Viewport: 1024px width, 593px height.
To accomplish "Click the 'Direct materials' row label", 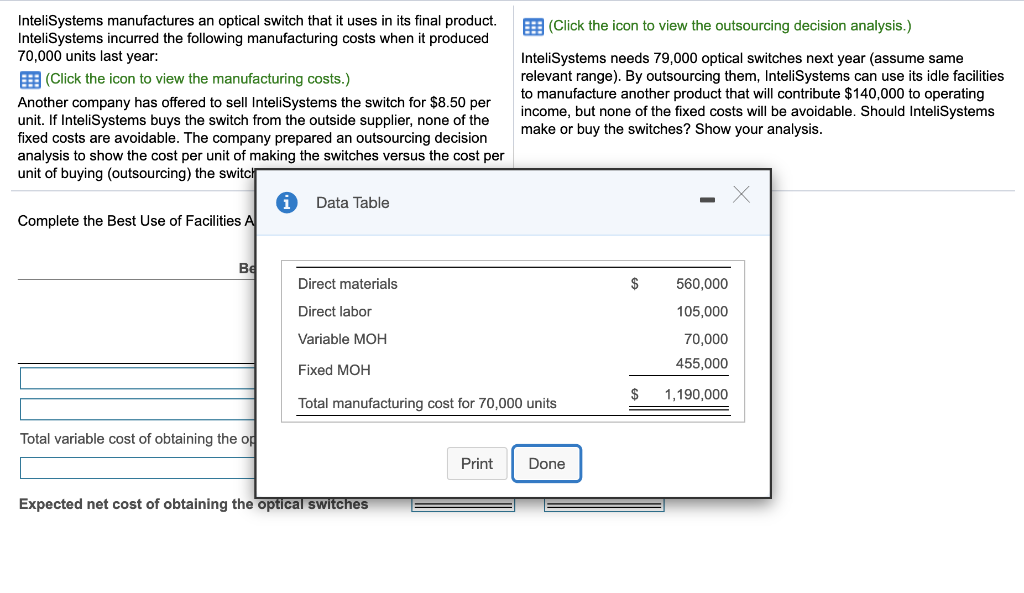I will 347,284.
